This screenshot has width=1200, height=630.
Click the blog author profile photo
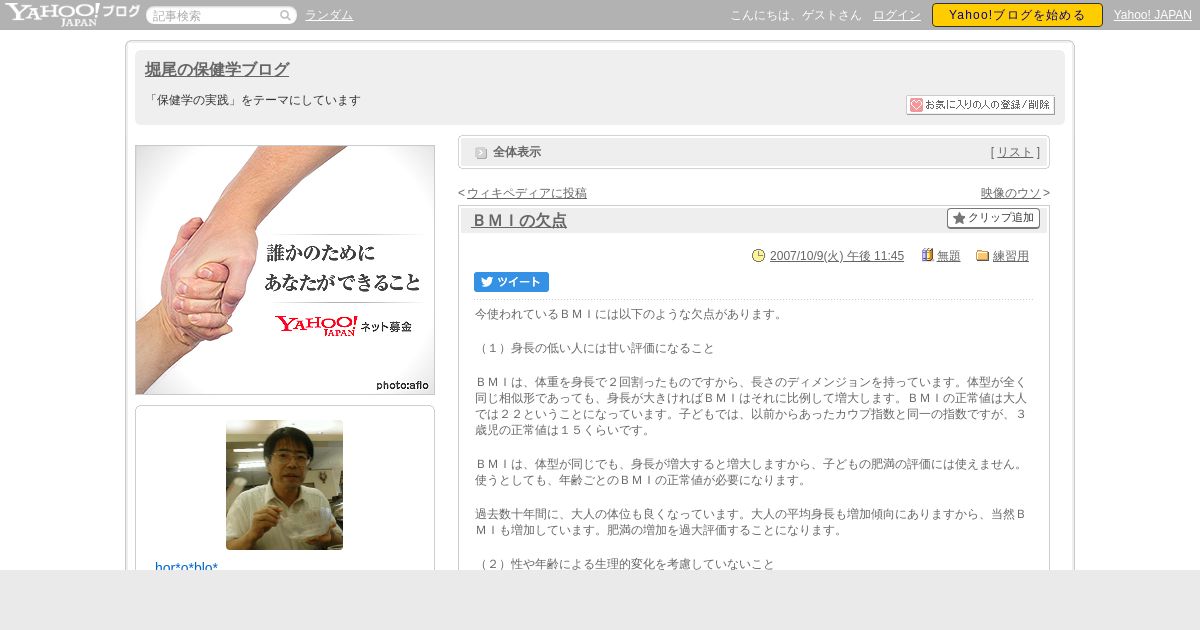click(284, 485)
